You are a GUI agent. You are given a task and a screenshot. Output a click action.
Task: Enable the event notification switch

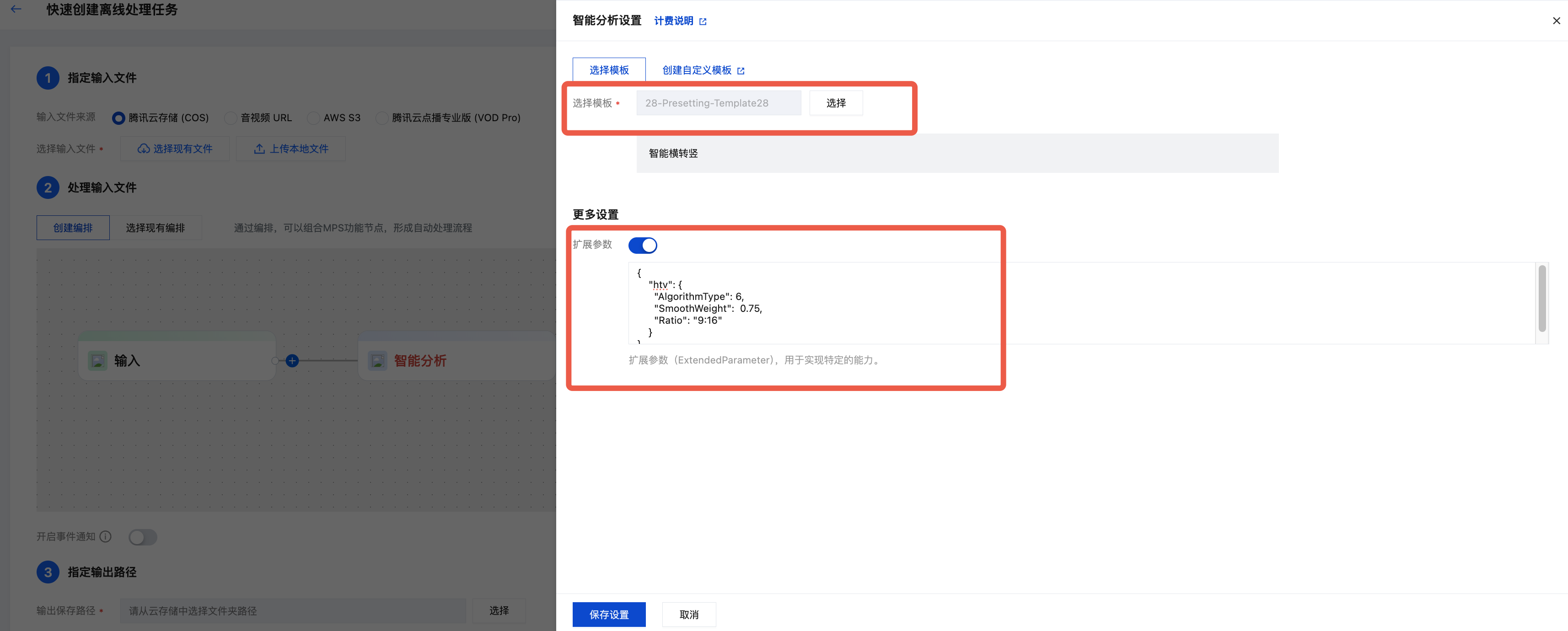click(x=142, y=537)
